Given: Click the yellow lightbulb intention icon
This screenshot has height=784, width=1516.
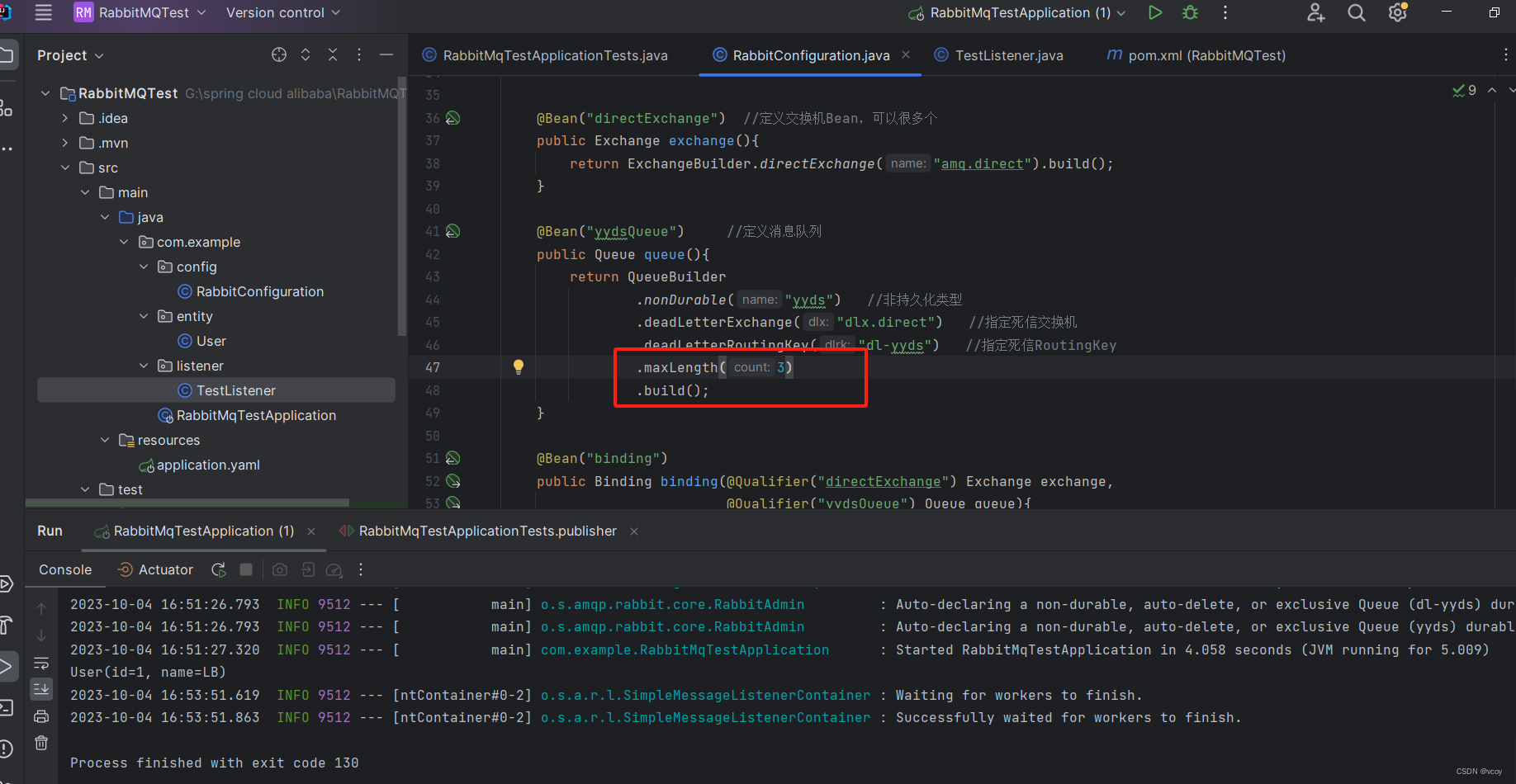Looking at the screenshot, I should (x=519, y=367).
